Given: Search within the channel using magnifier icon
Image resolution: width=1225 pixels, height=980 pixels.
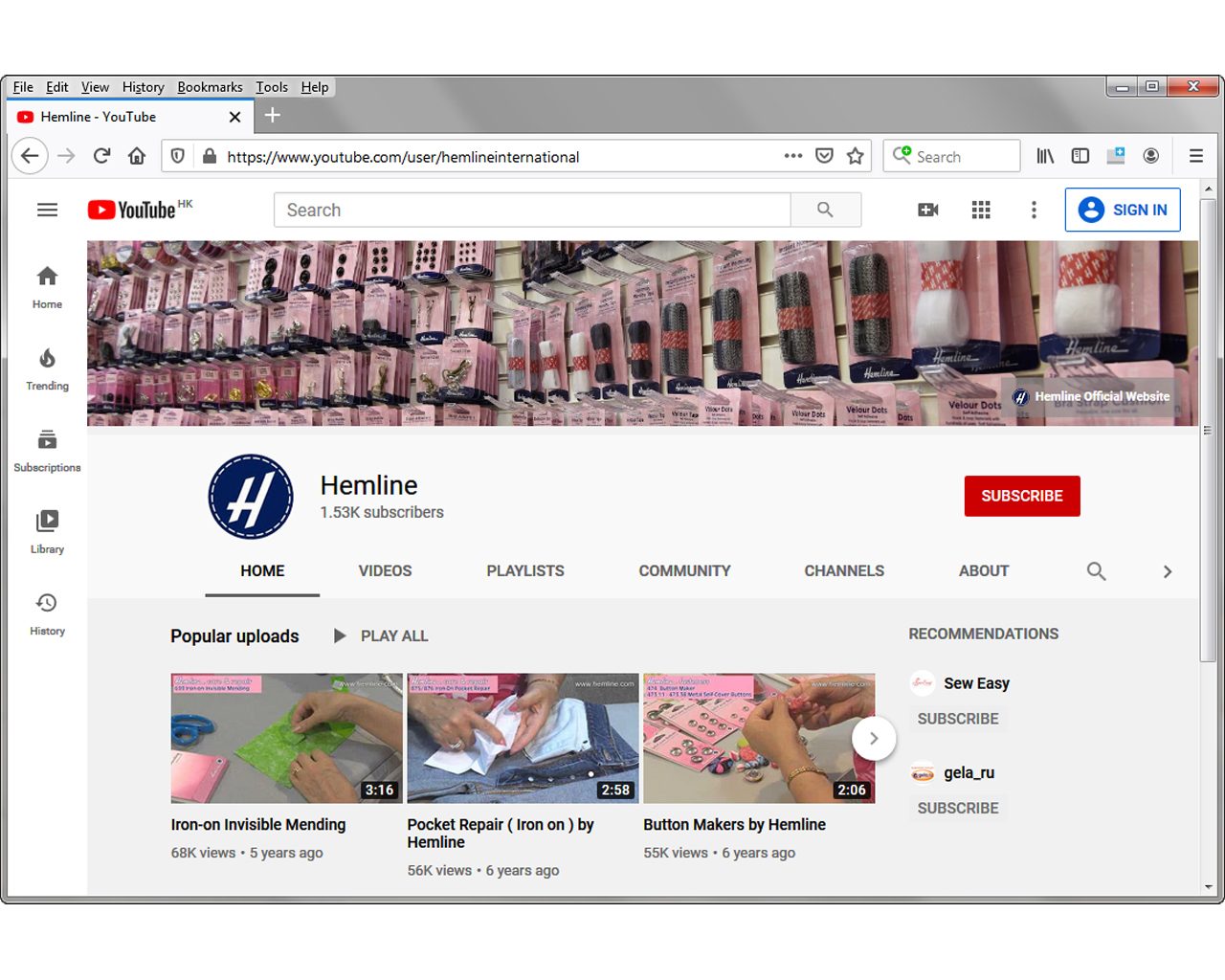Looking at the screenshot, I should coord(1097,571).
